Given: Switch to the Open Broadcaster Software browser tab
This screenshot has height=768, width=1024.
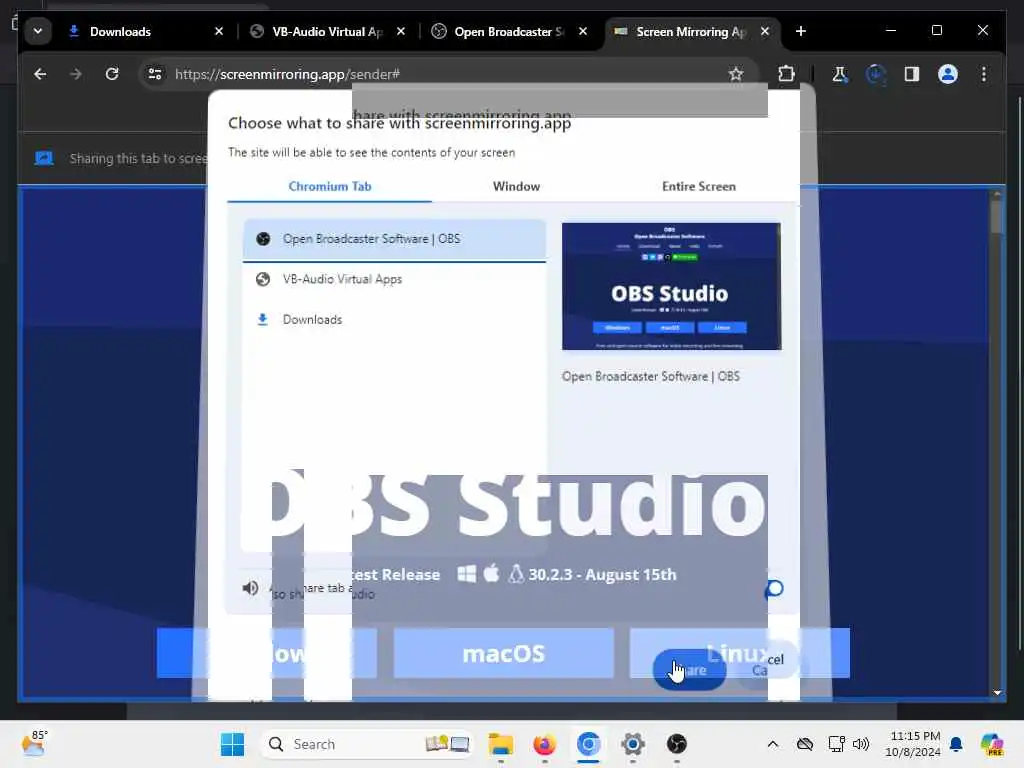Looking at the screenshot, I should (511, 31).
